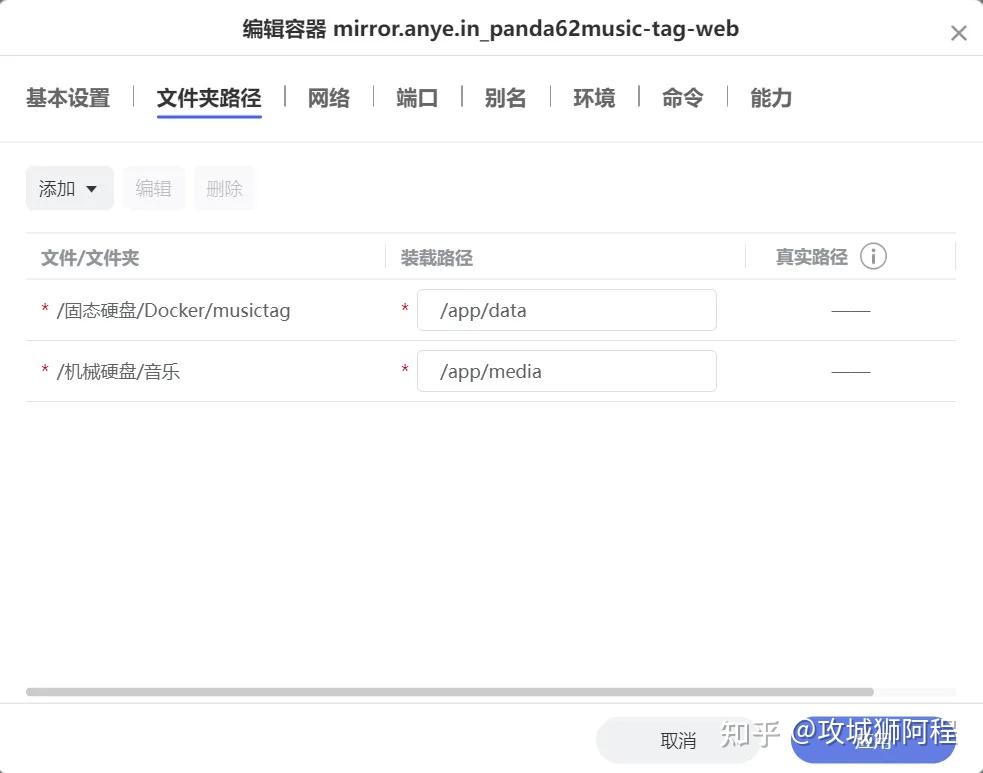Switch to the 环境 tab
Screen dimensions: 983x773
tap(593, 97)
